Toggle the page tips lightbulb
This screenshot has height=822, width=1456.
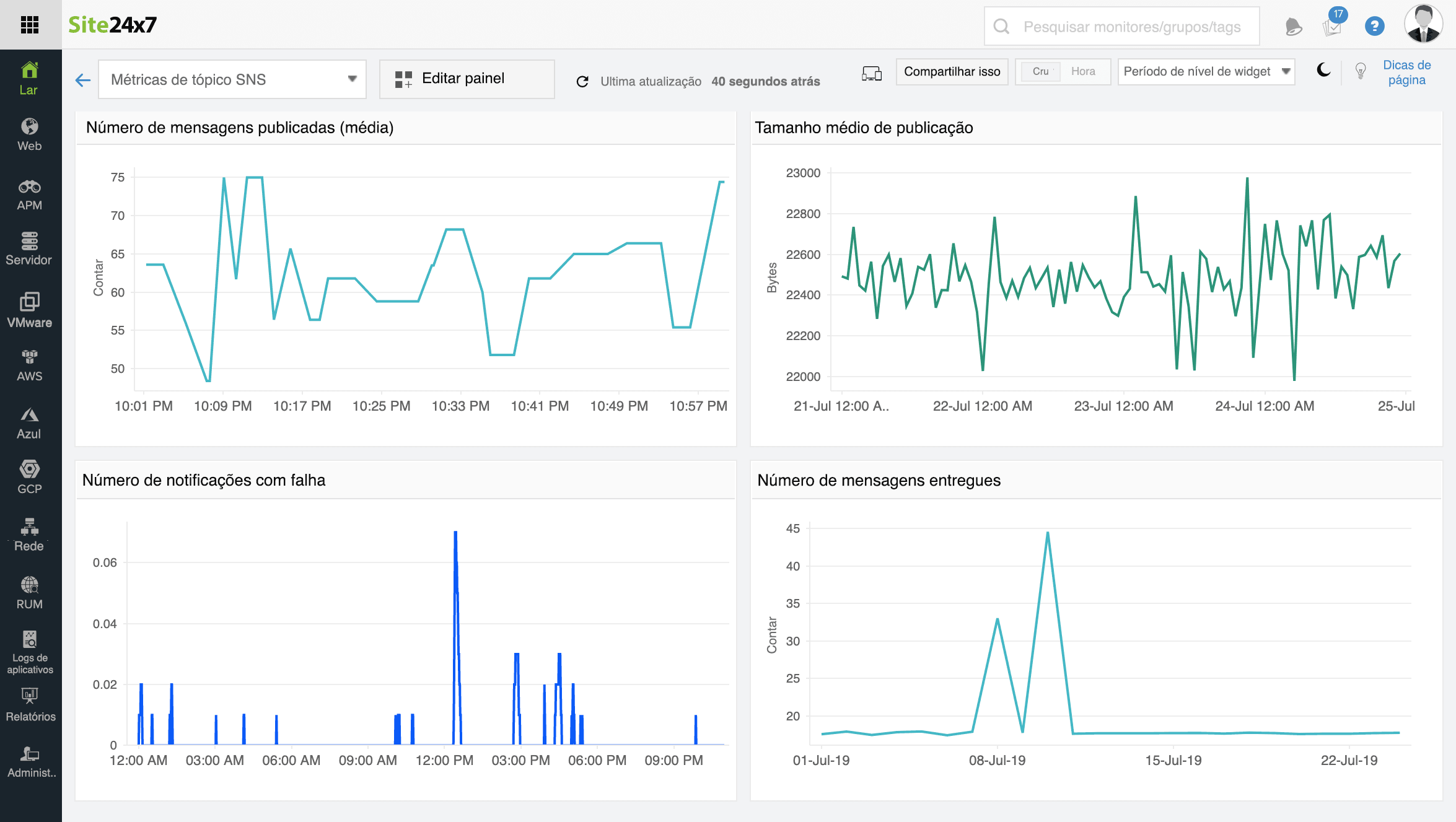pos(1361,71)
